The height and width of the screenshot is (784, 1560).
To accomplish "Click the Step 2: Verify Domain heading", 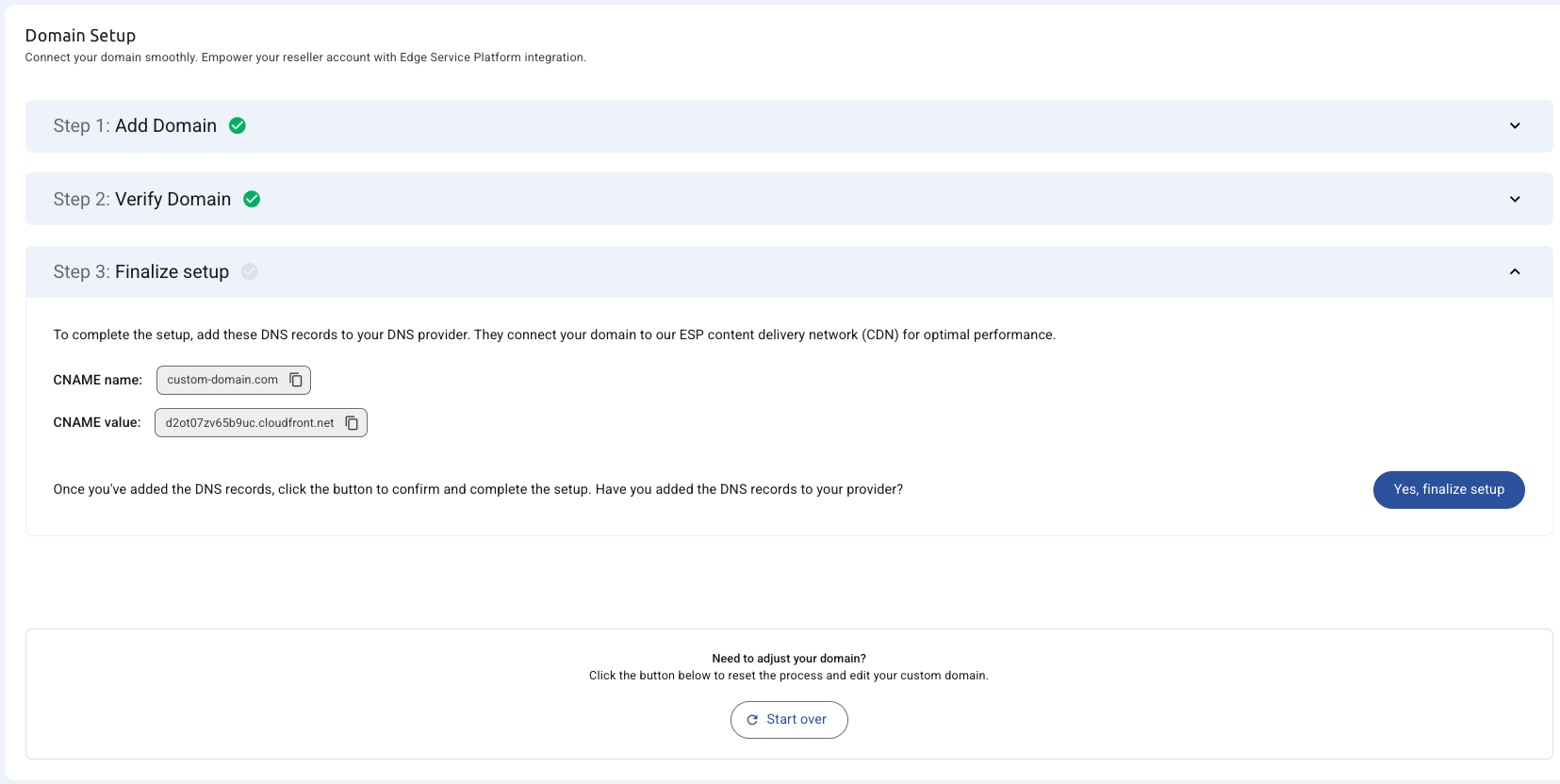I will 142,199.
